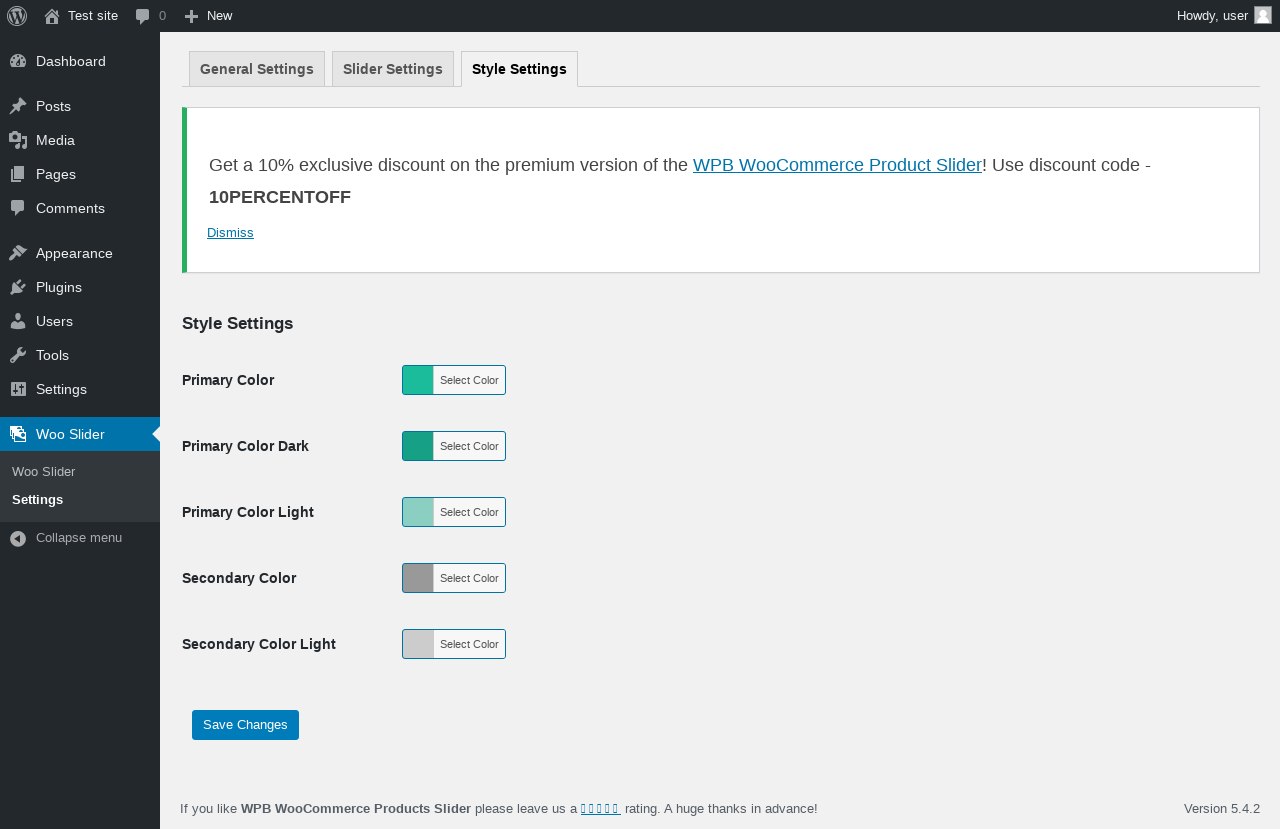Open the Settings sidebar menu item

80,389
